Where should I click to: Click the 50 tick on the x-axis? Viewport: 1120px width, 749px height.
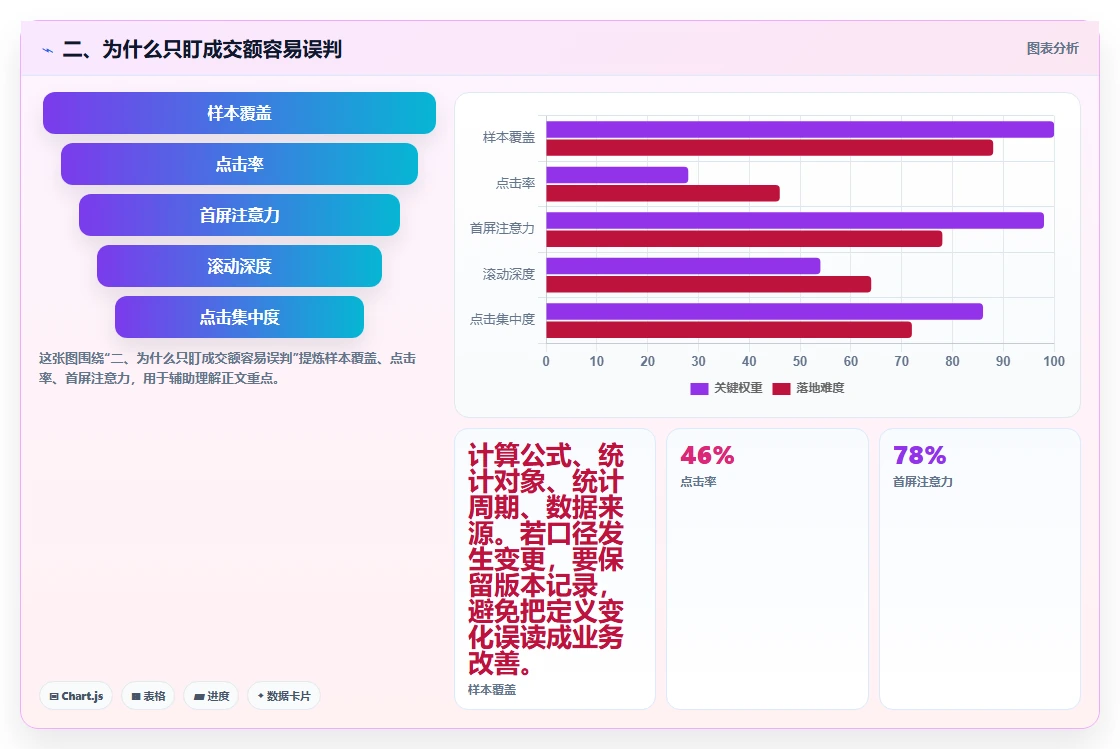coord(800,361)
